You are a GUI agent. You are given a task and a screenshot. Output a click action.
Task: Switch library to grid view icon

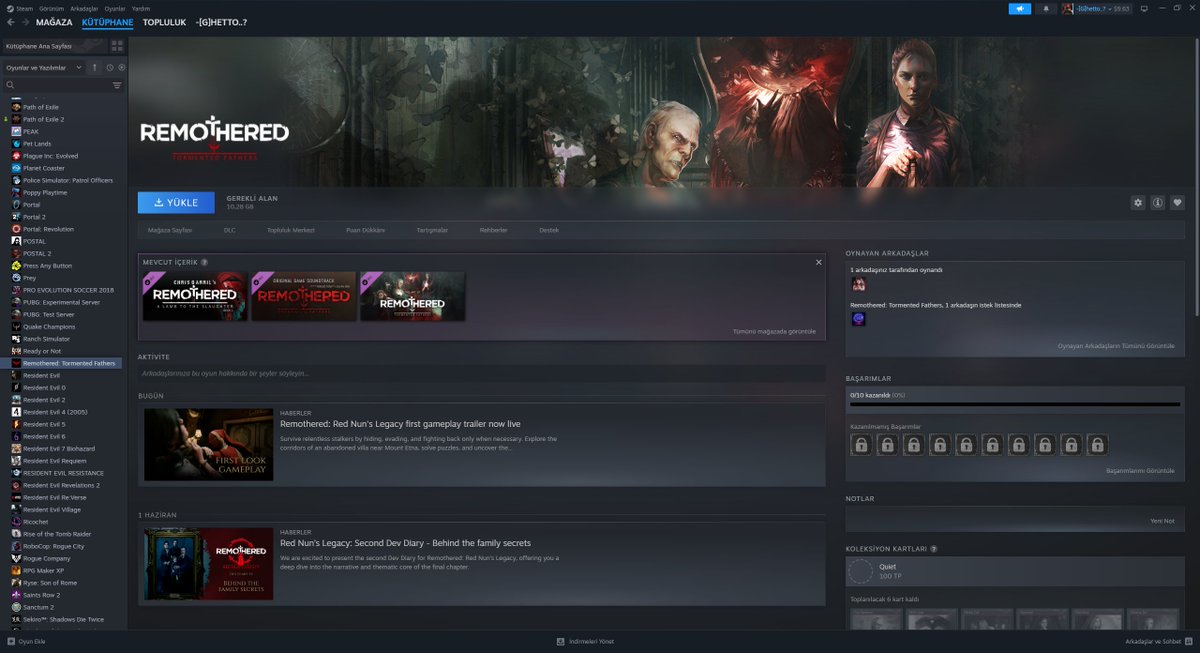click(x=117, y=46)
